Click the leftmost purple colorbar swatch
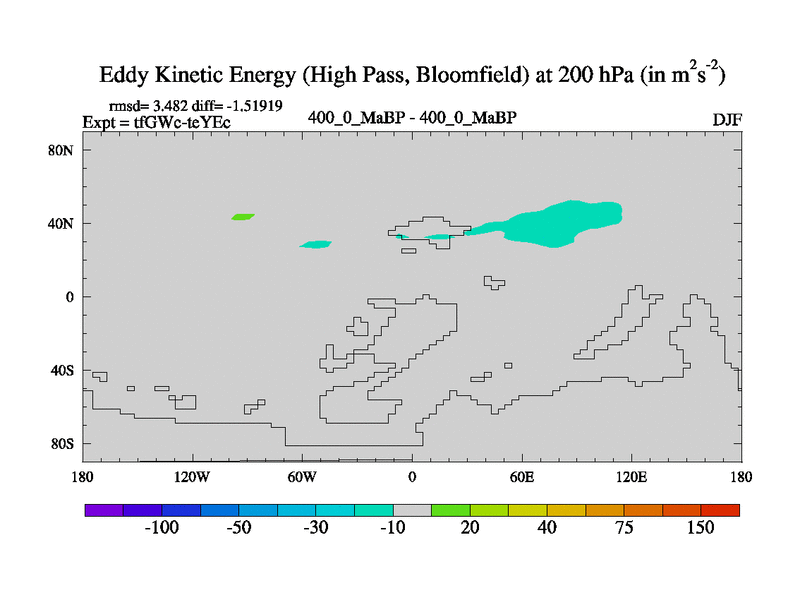This screenshot has height=600, width=800. point(104,510)
